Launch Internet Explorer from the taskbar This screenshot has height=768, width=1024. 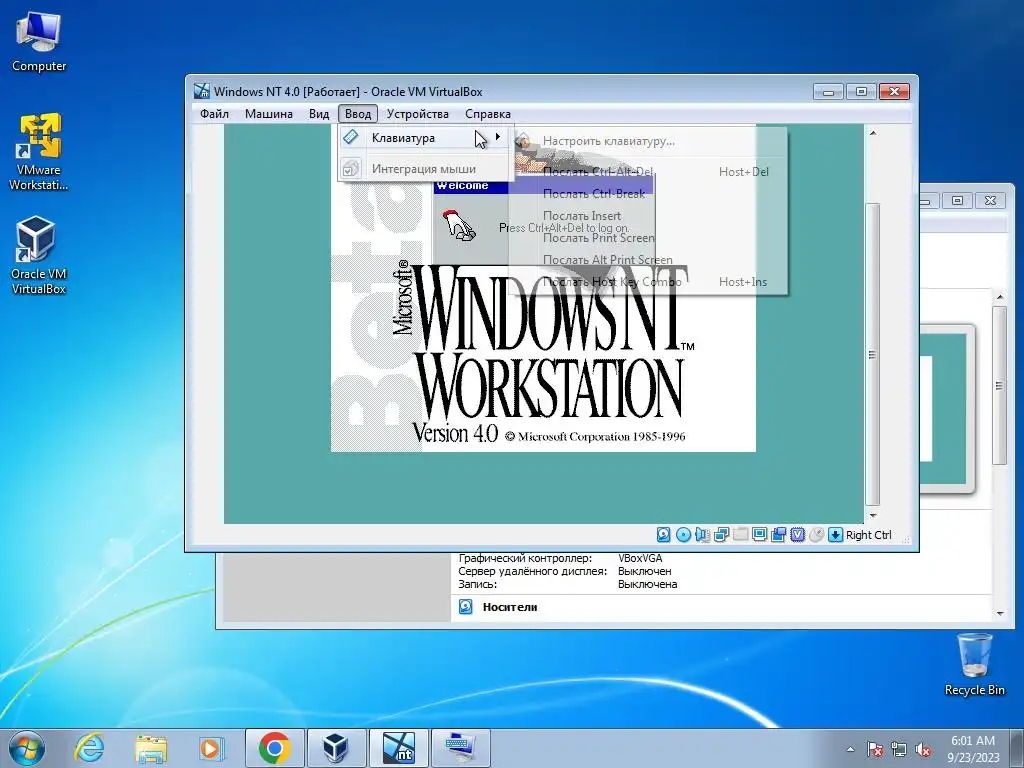[x=89, y=748]
